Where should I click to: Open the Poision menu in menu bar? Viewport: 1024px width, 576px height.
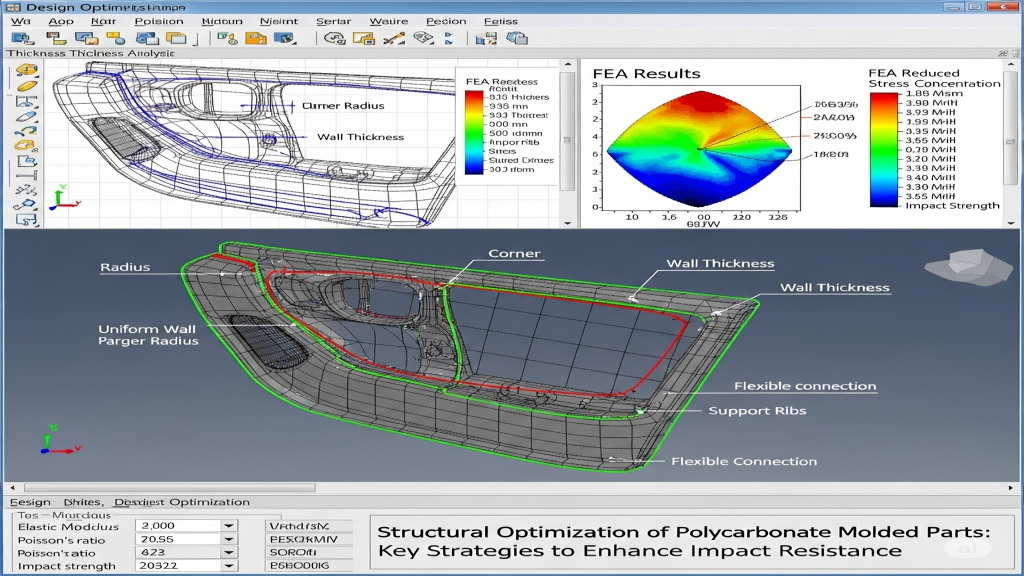point(158,21)
